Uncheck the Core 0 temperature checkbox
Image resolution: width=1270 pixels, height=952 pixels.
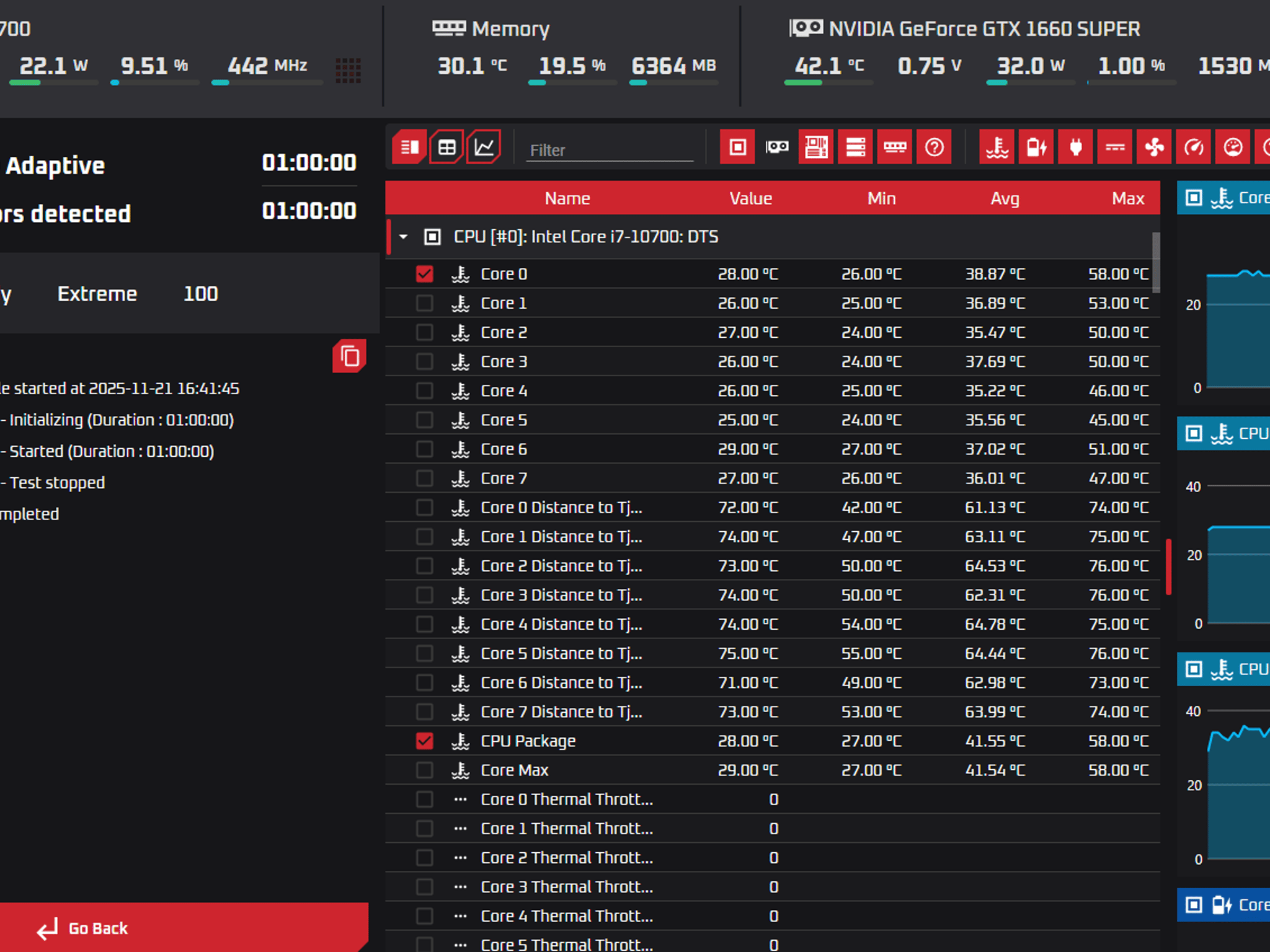point(425,274)
